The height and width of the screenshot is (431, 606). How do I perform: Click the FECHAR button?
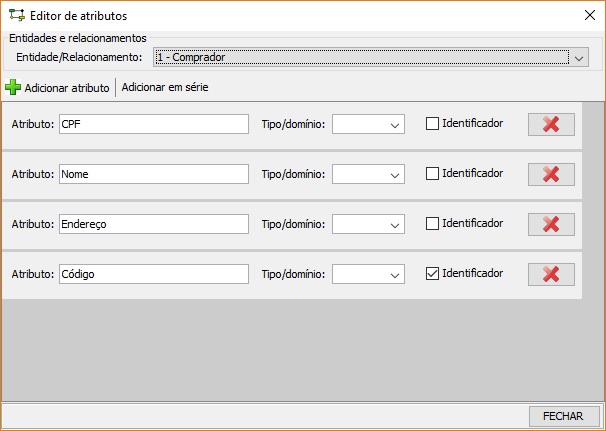point(563,416)
